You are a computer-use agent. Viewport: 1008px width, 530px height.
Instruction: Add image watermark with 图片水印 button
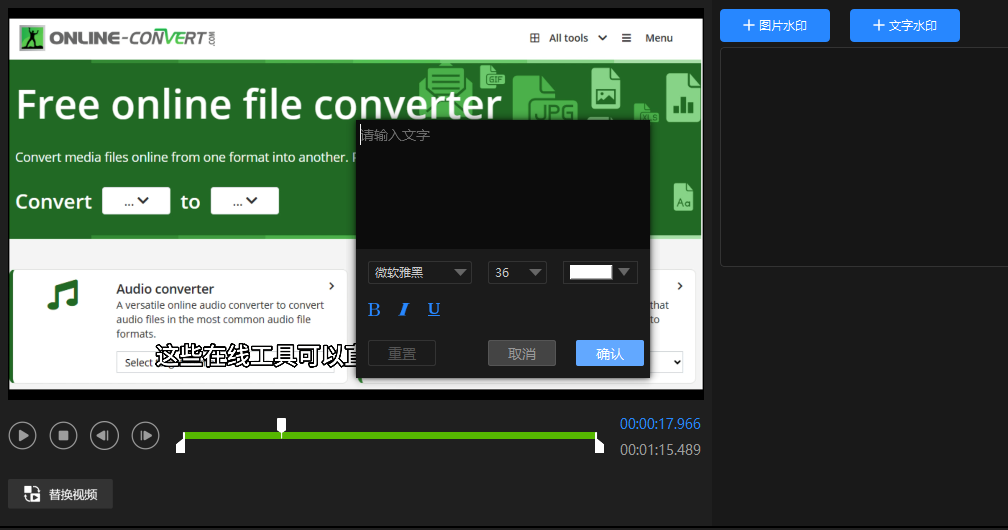775,26
